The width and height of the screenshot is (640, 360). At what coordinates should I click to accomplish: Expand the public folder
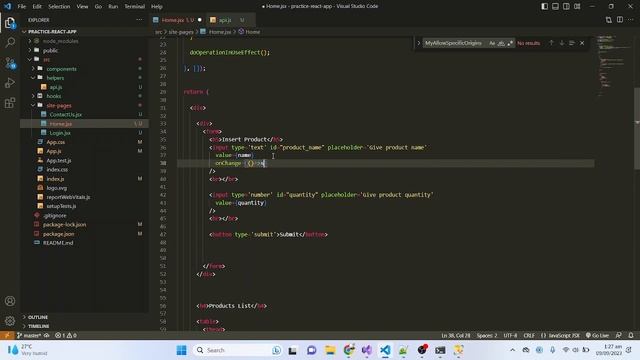click(30, 50)
